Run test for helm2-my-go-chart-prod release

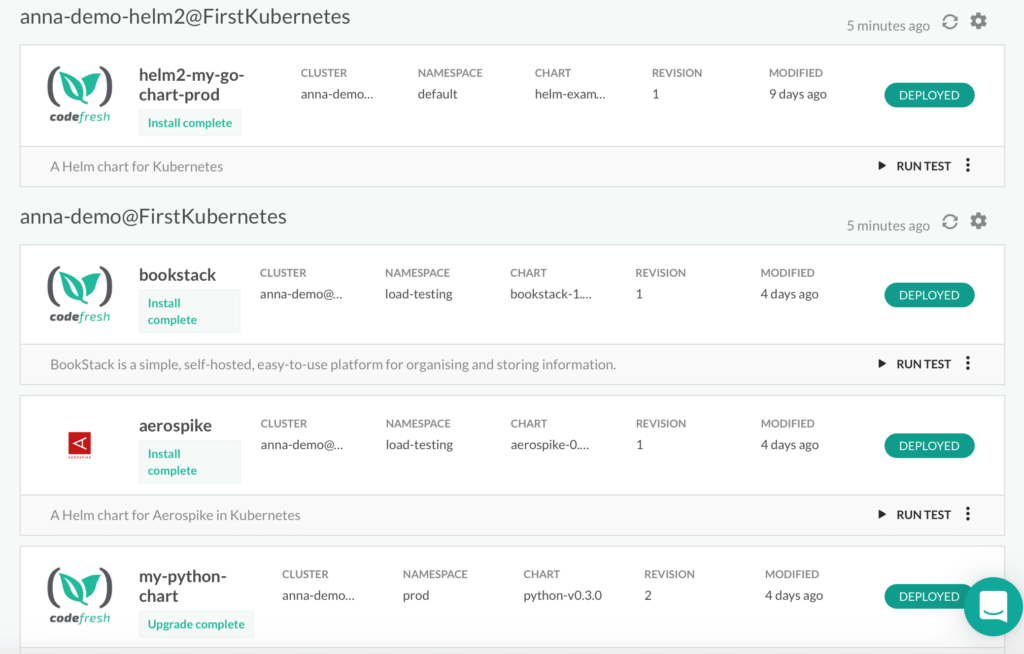point(915,166)
